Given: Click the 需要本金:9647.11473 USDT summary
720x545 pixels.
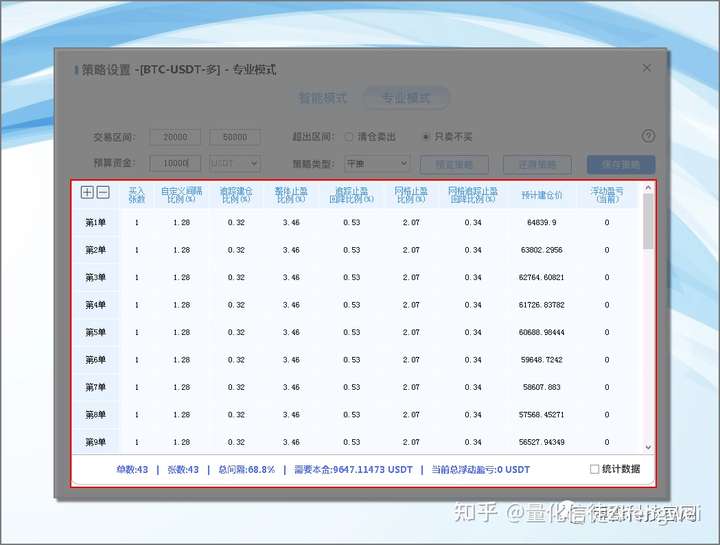Looking at the screenshot, I should click(x=353, y=470).
